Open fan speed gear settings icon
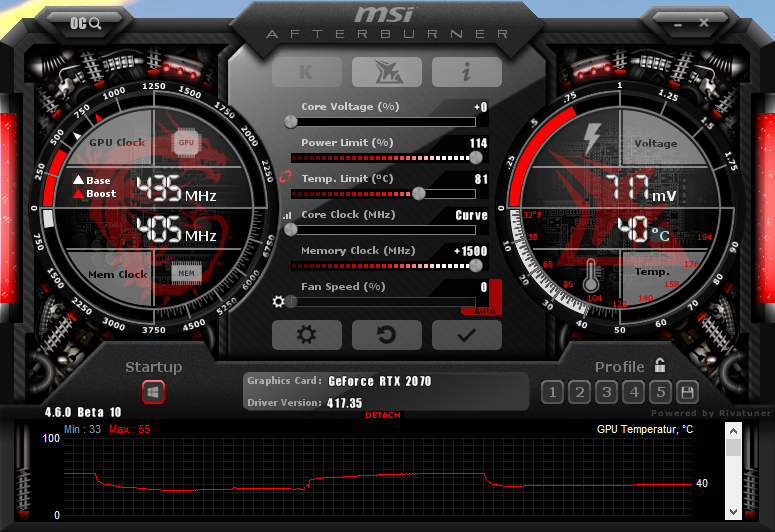Image resolution: width=775 pixels, height=532 pixels. click(279, 301)
